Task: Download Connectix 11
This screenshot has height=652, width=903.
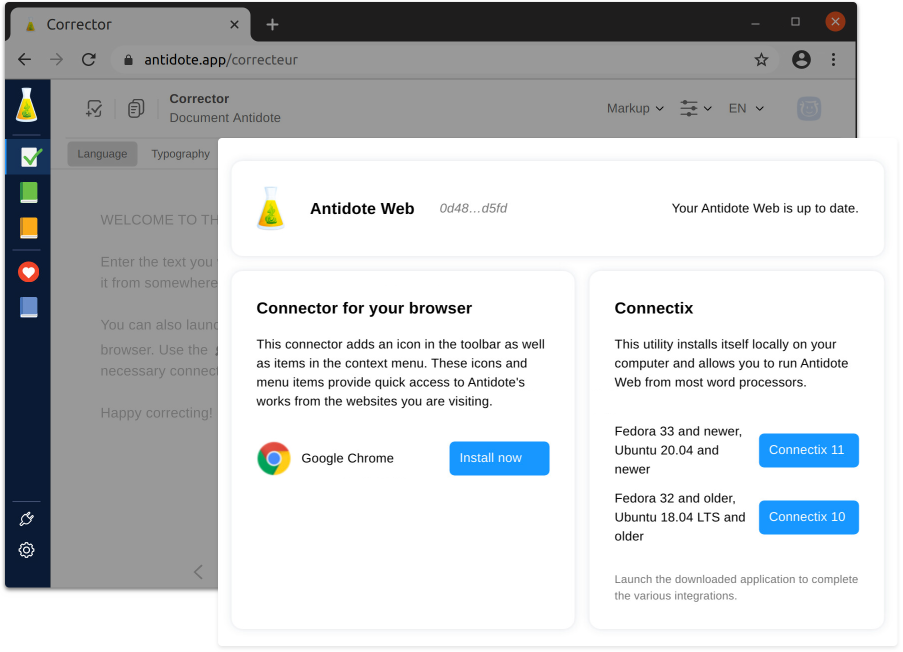Action: (x=808, y=450)
